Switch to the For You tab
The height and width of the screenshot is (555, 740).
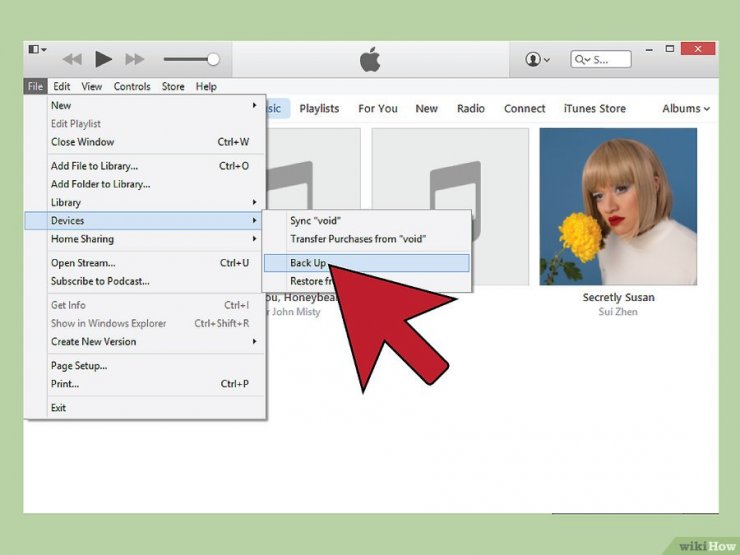pyautogui.click(x=378, y=109)
